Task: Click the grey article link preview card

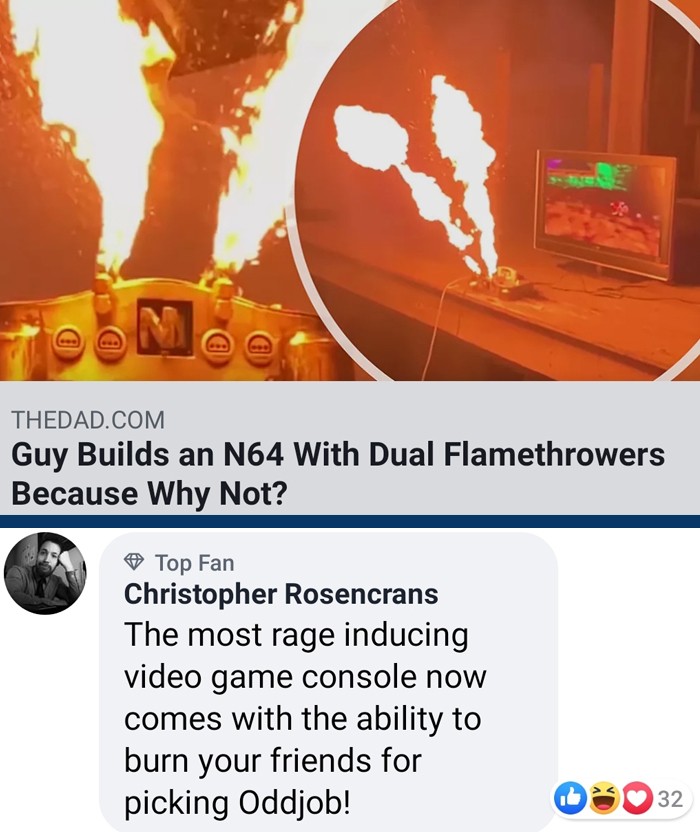Action: [x=350, y=448]
